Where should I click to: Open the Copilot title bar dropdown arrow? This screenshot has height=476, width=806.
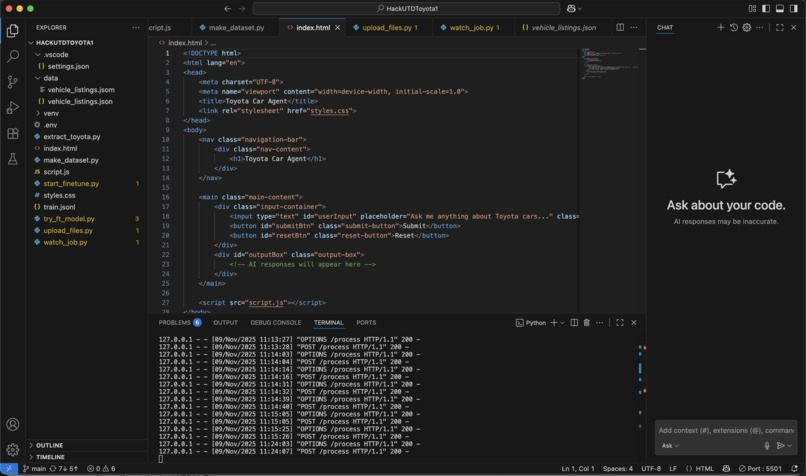tap(580, 8)
